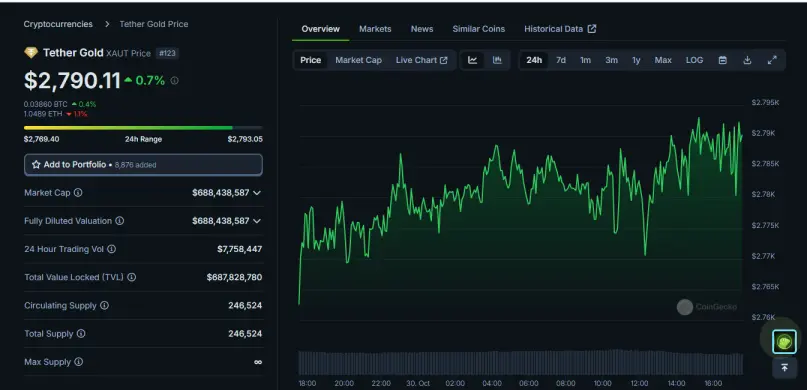Open the Markets tab

[x=375, y=29]
